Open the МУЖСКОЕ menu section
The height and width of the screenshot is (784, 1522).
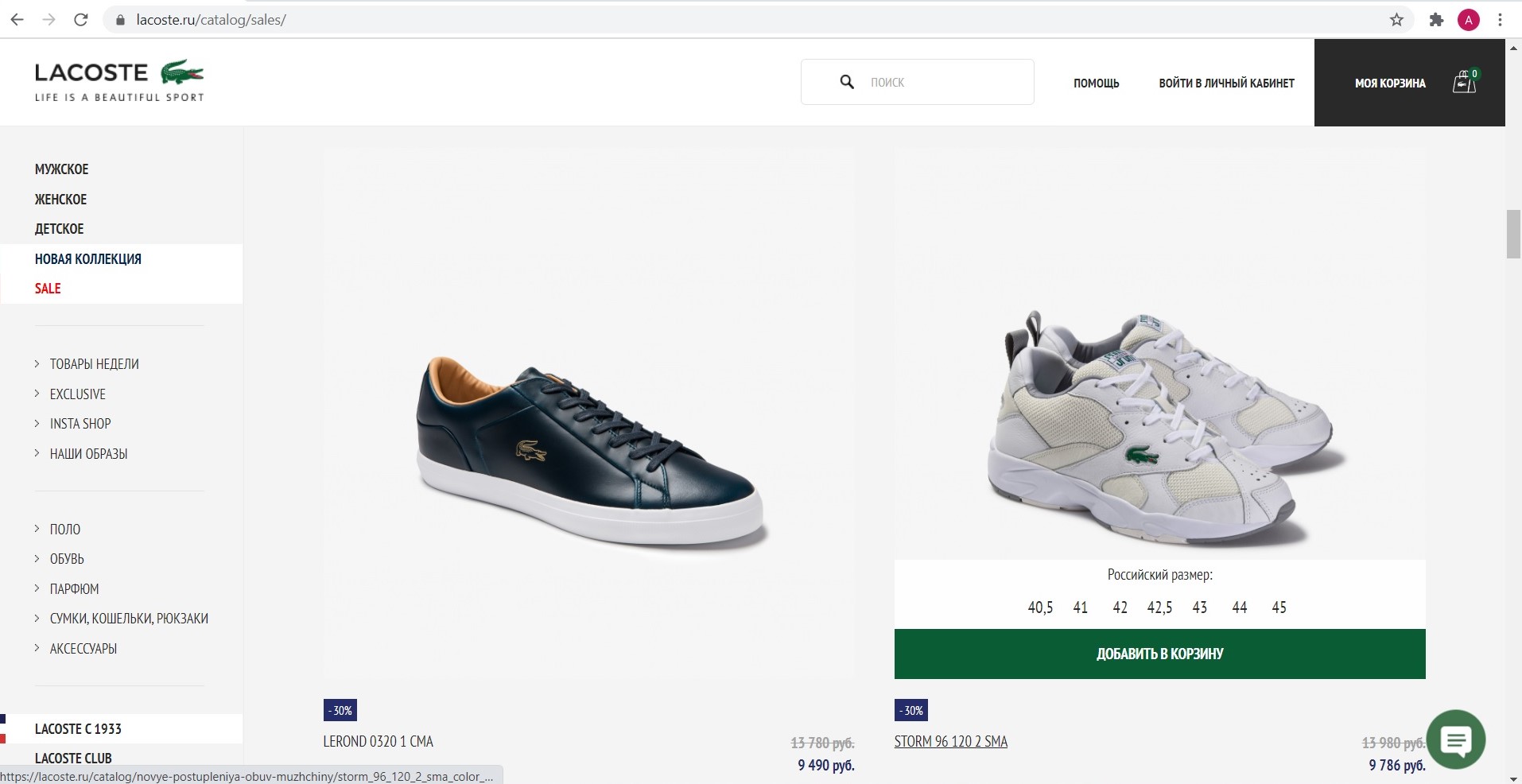pos(62,169)
